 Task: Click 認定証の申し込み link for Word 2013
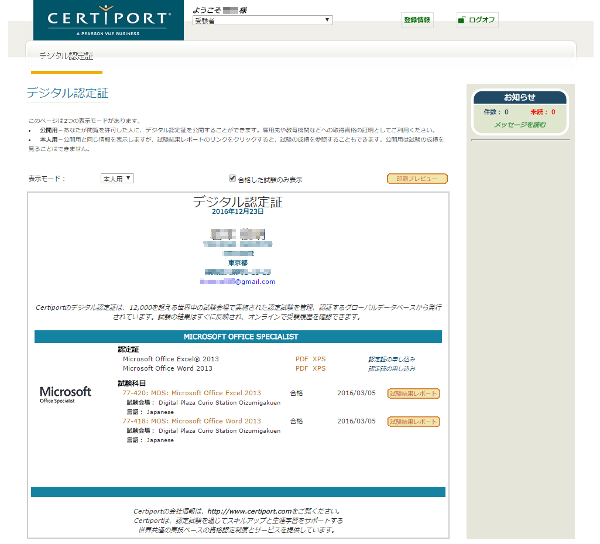pyautogui.click(x=392, y=369)
